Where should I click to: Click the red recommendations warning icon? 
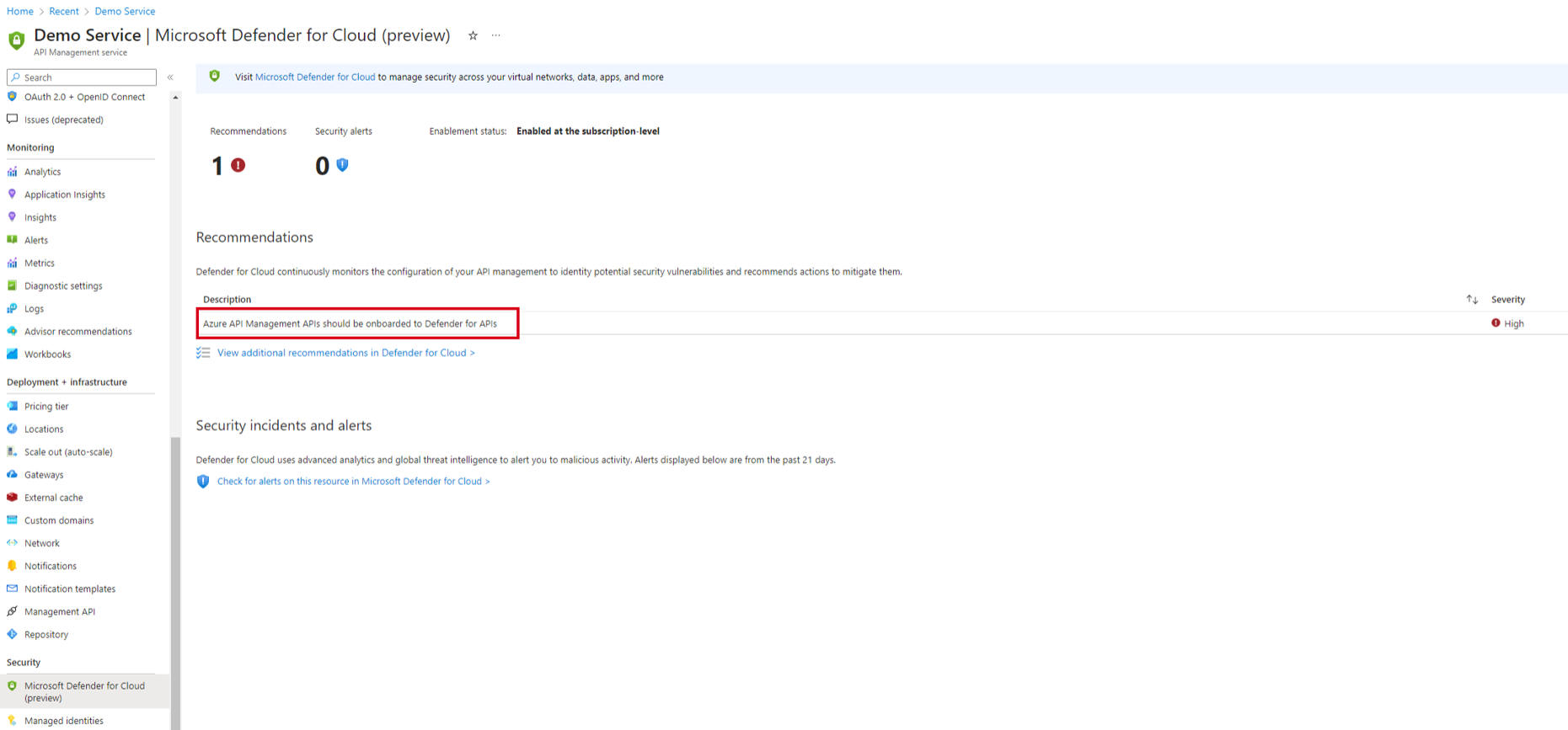[x=238, y=165]
